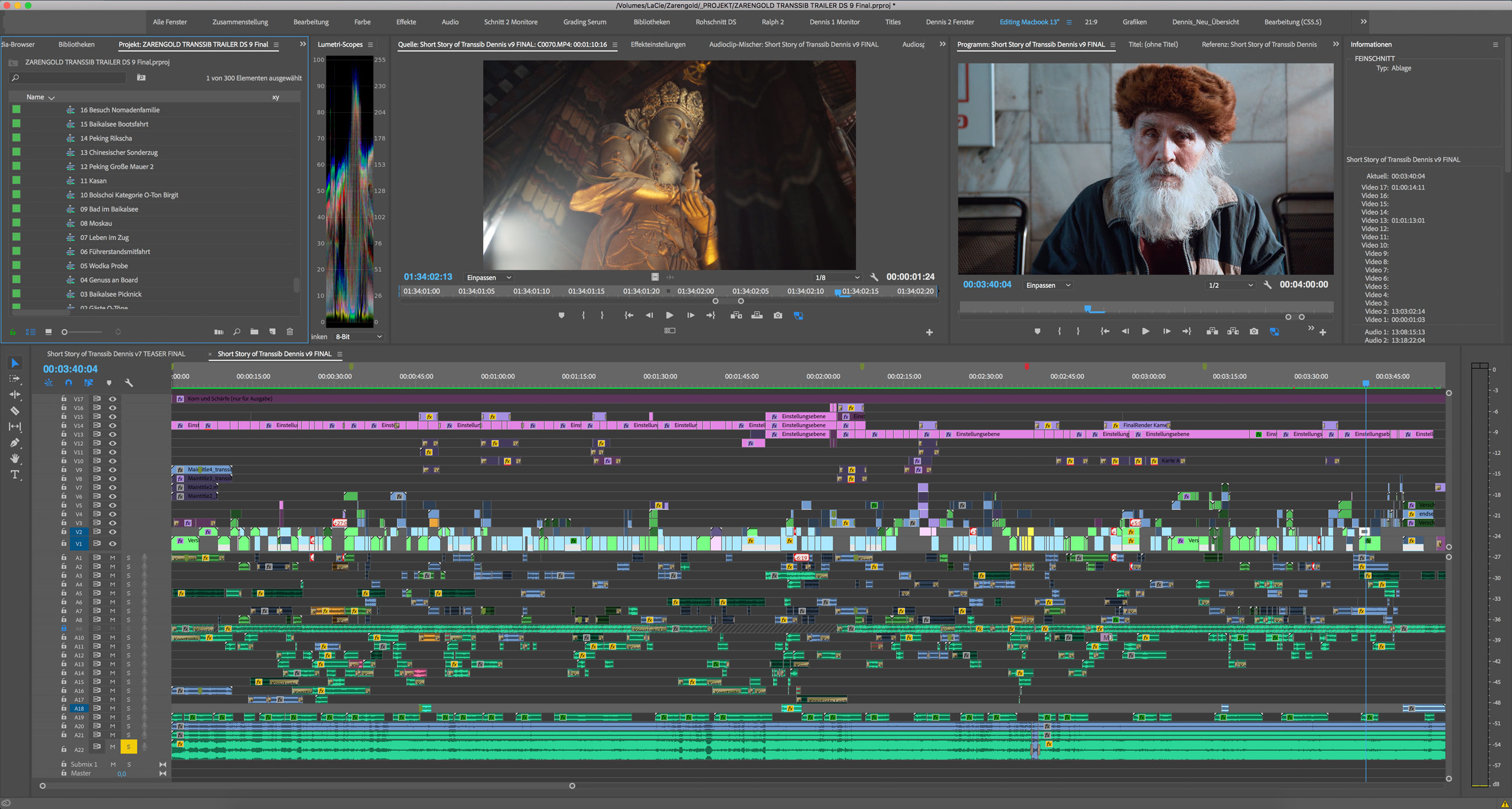Click the Effekteinstellungen panel label
Image resolution: width=1512 pixels, height=809 pixels.
(x=657, y=44)
